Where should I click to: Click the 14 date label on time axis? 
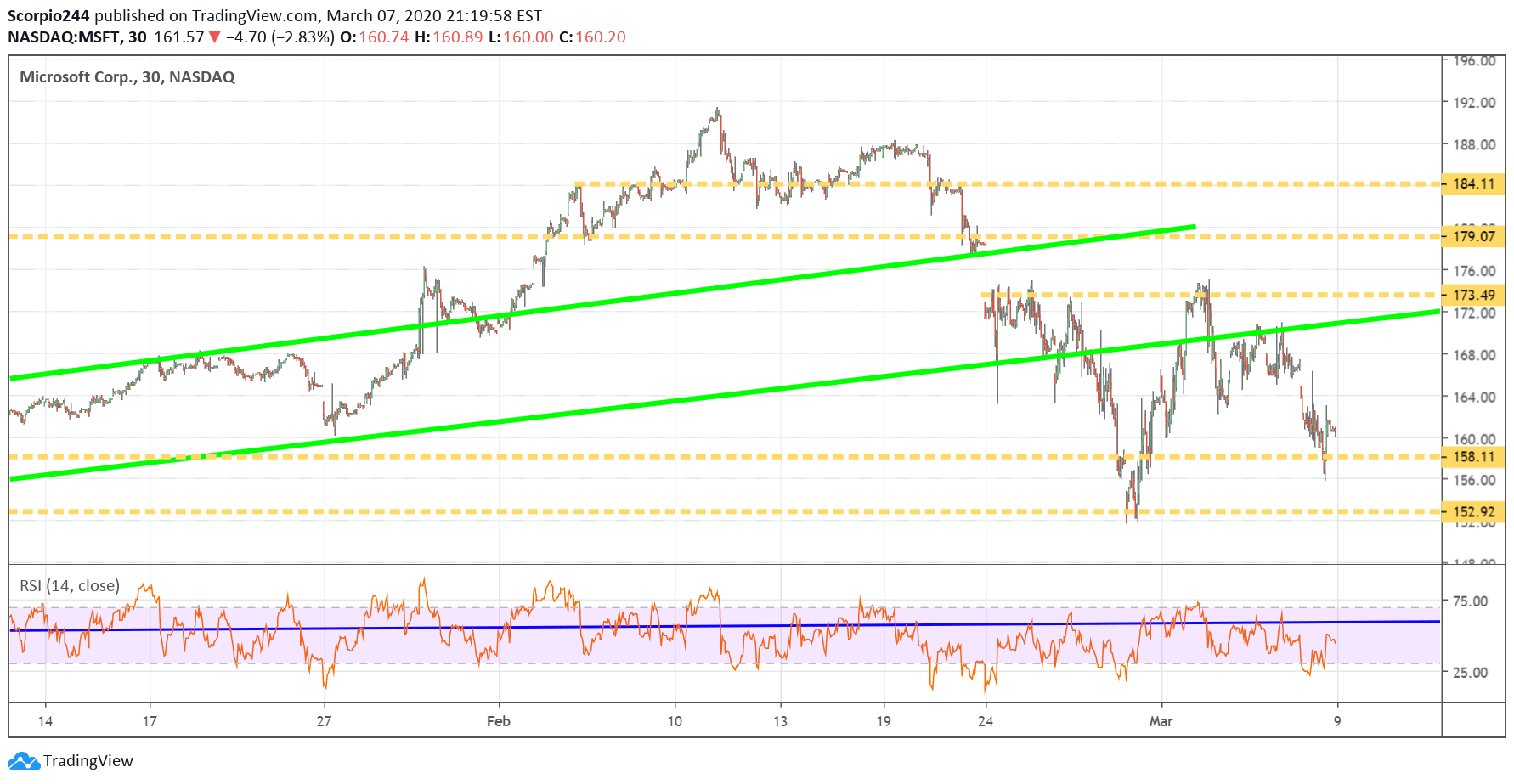45,721
